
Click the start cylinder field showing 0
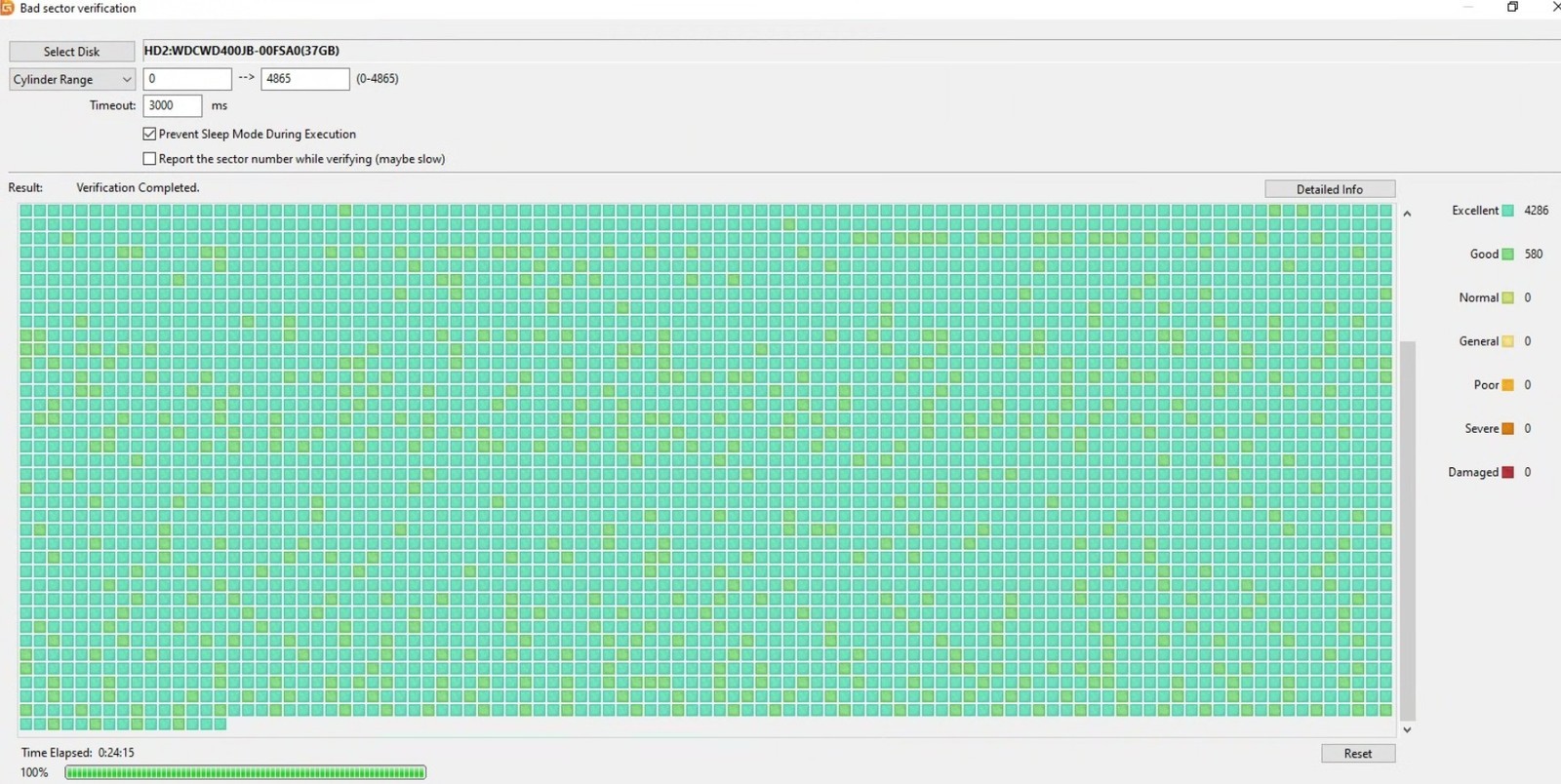tap(187, 79)
